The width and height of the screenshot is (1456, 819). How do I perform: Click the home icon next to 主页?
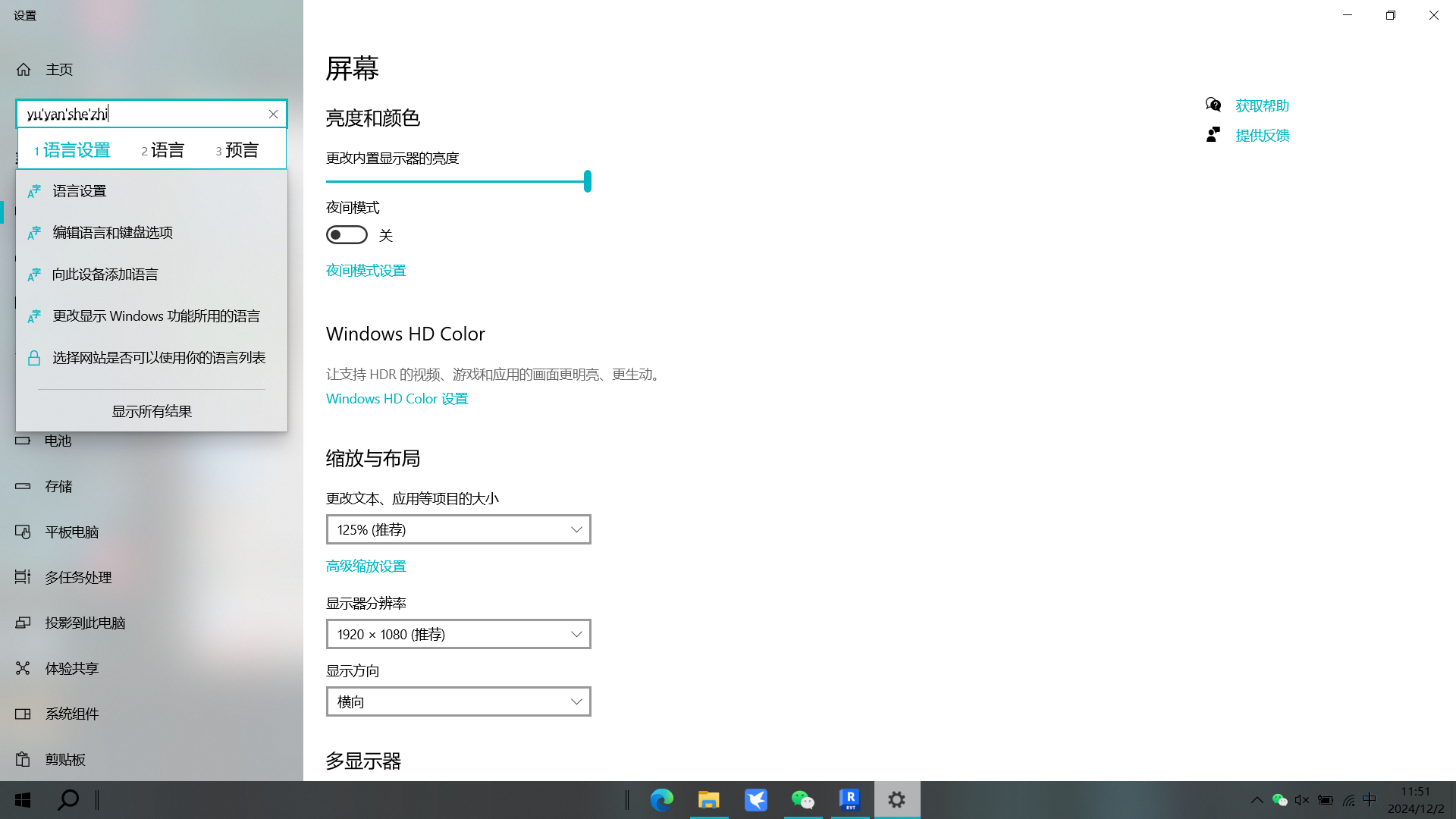pos(24,70)
